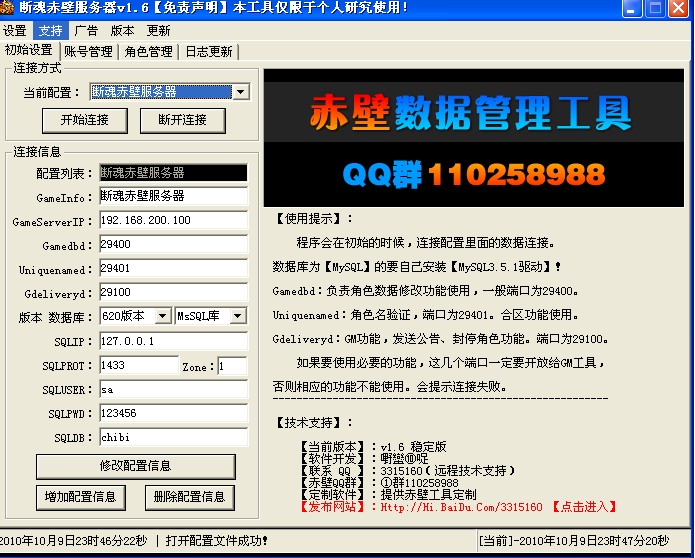This screenshot has width=695, height=558.
Task: Click the 增加配置信息 button
Action: click(80, 496)
